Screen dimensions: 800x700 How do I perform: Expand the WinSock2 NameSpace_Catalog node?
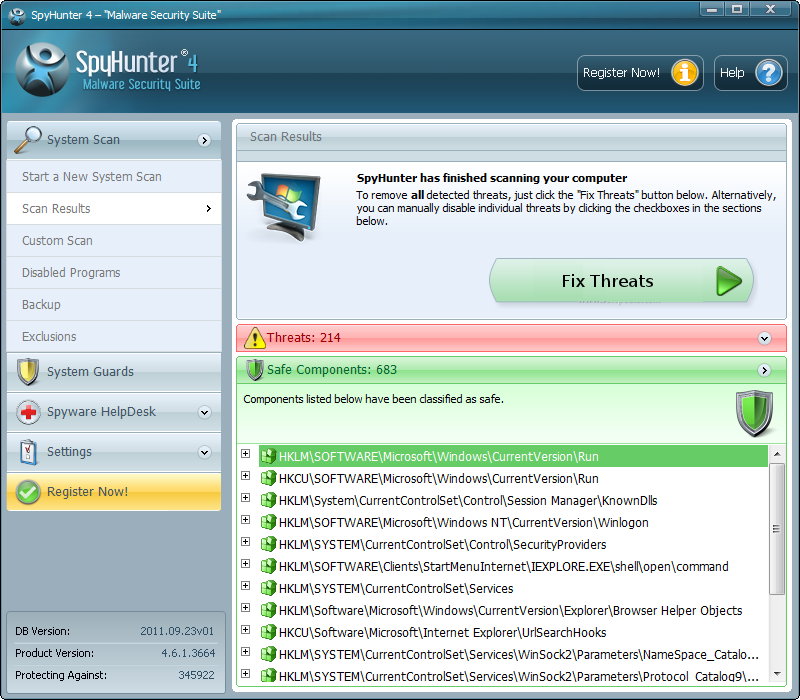click(245, 651)
